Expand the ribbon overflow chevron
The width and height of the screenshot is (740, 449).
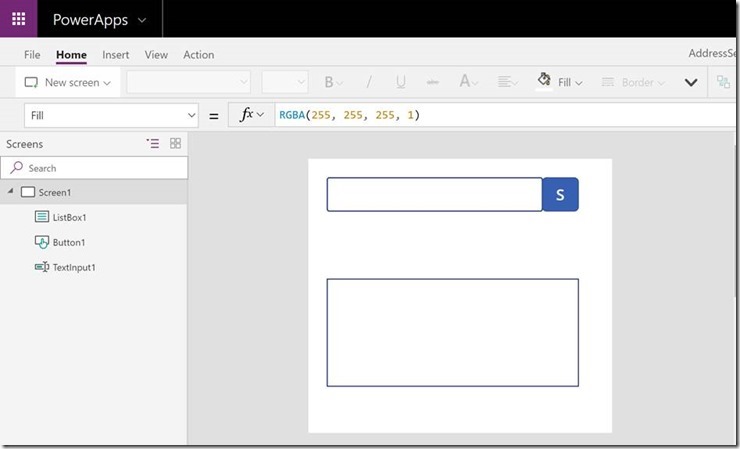click(x=690, y=83)
